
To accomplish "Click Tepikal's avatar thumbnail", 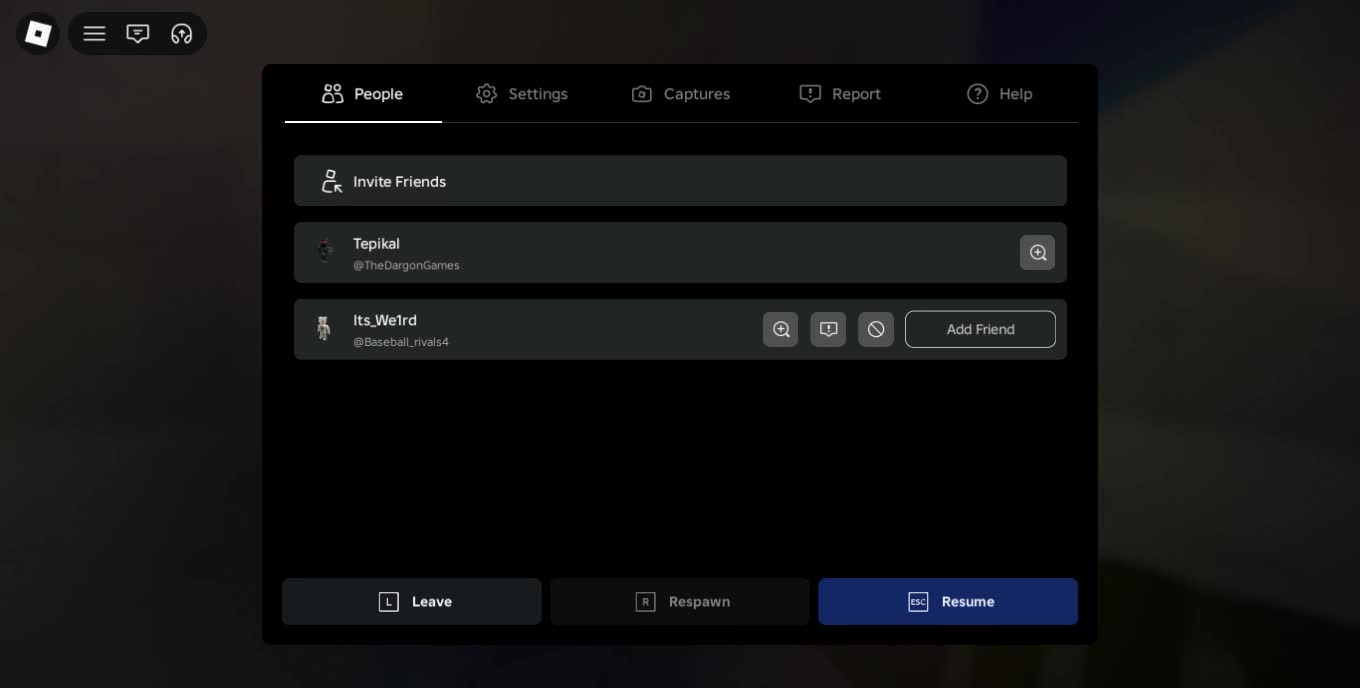I will click(324, 251).
